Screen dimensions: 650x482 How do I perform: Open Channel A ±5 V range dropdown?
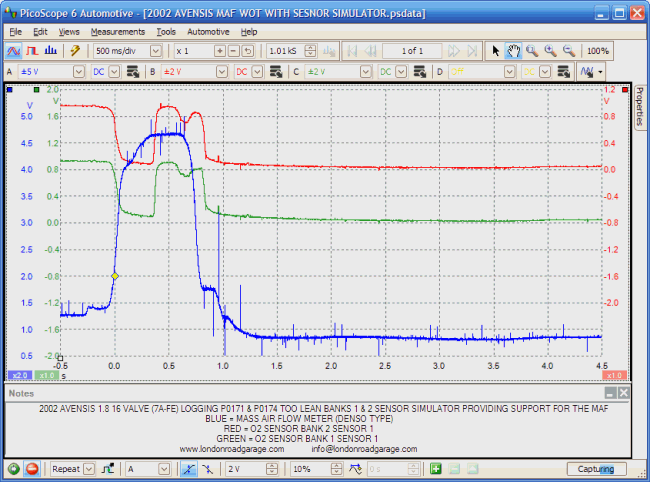[78, 72]
